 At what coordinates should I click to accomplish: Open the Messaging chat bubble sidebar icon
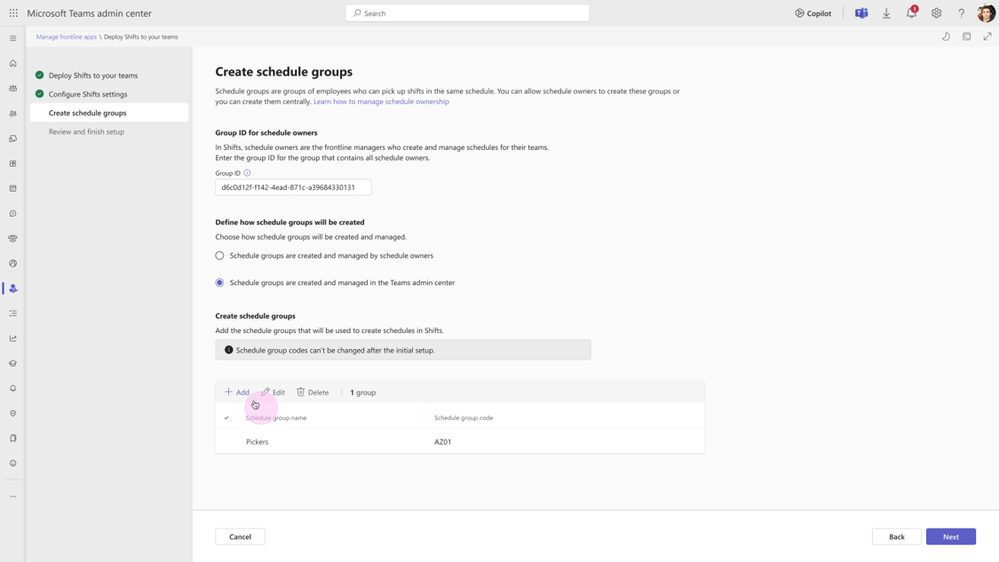tap(13, 213)
